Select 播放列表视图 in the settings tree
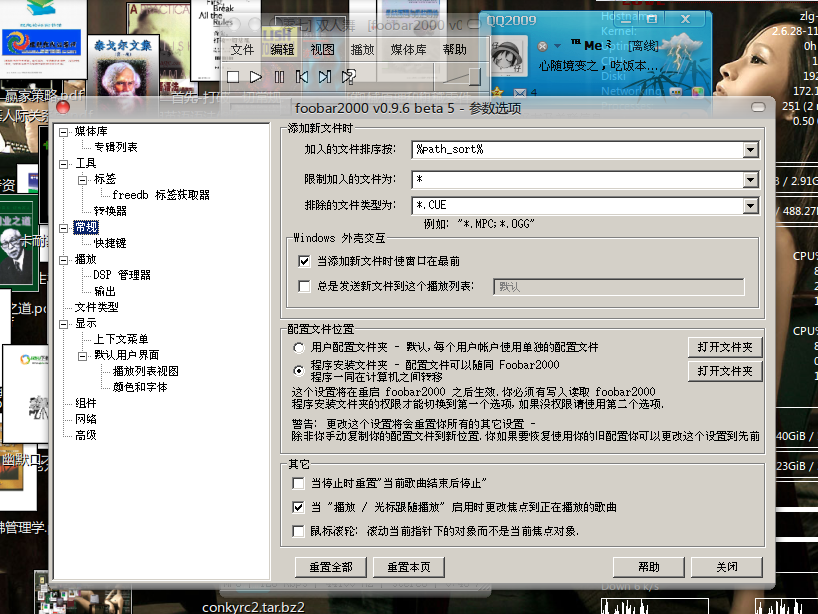Image resolution: width=818 pixels, height=614 pixels. tap(146, 371)
